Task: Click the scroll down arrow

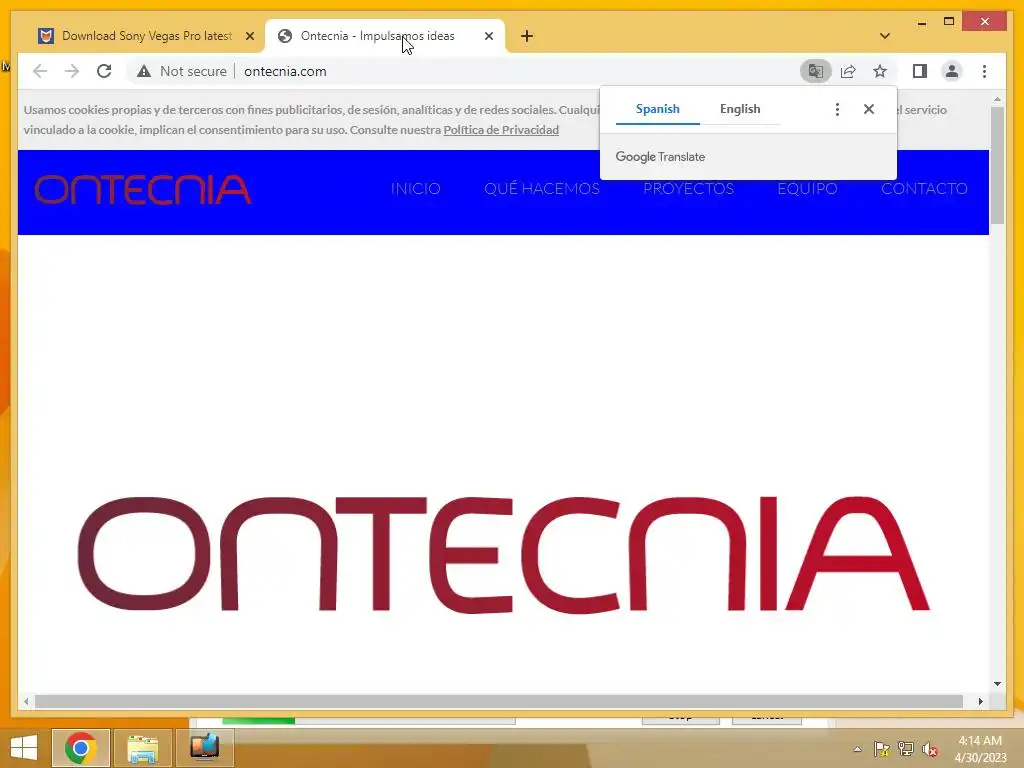Action: click(997, 684)
